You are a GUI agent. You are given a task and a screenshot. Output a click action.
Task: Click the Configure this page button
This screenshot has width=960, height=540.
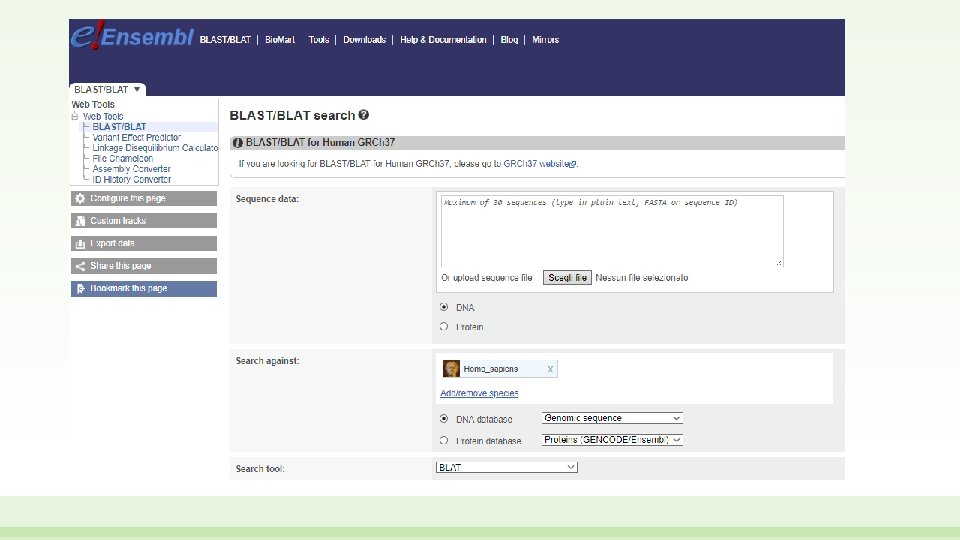(x=144, y=198)
